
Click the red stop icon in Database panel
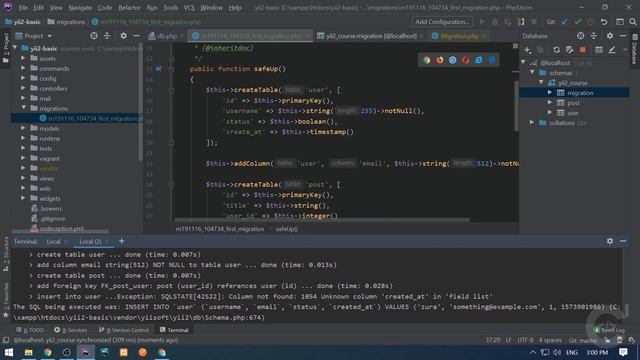582,50
